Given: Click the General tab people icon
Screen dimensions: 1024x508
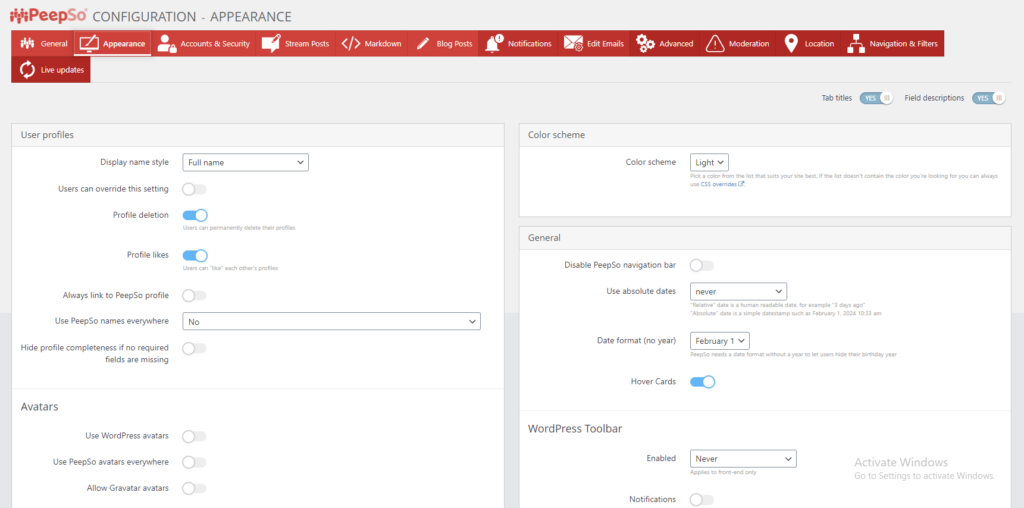Looking at the screenshot, I should coord(27,44).
